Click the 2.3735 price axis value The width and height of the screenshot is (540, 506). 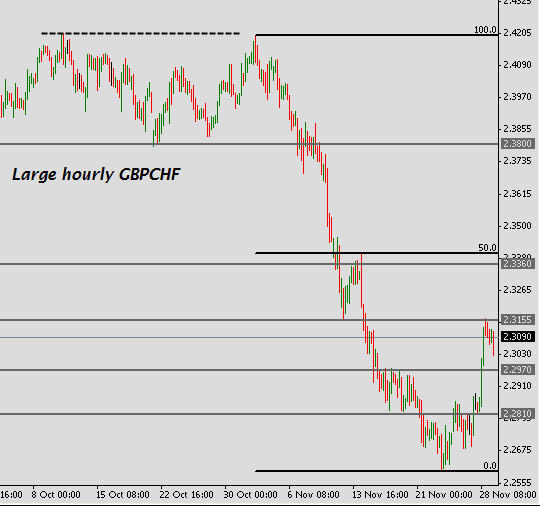click(517, 161)
